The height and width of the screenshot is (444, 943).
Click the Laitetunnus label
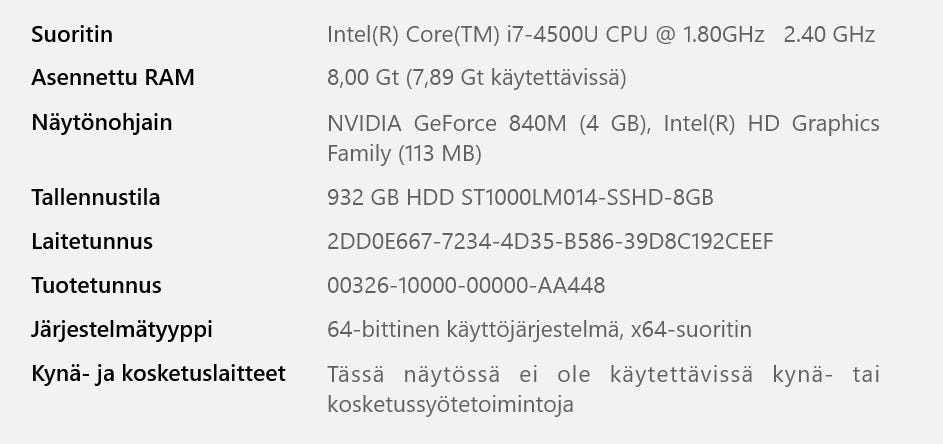coord(92,241)
